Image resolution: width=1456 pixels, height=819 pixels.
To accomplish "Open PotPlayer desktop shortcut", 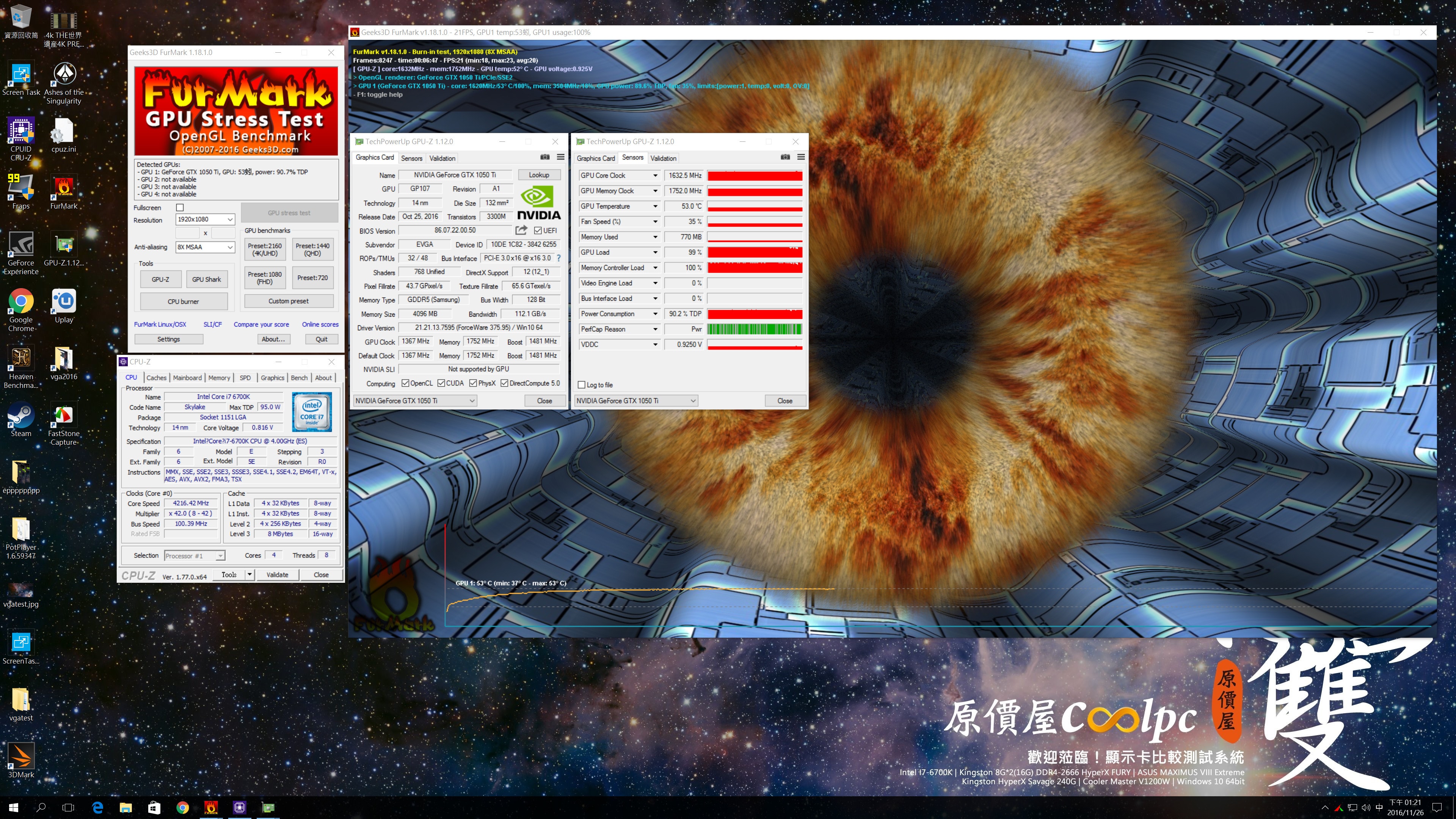I will pos(21,538).
